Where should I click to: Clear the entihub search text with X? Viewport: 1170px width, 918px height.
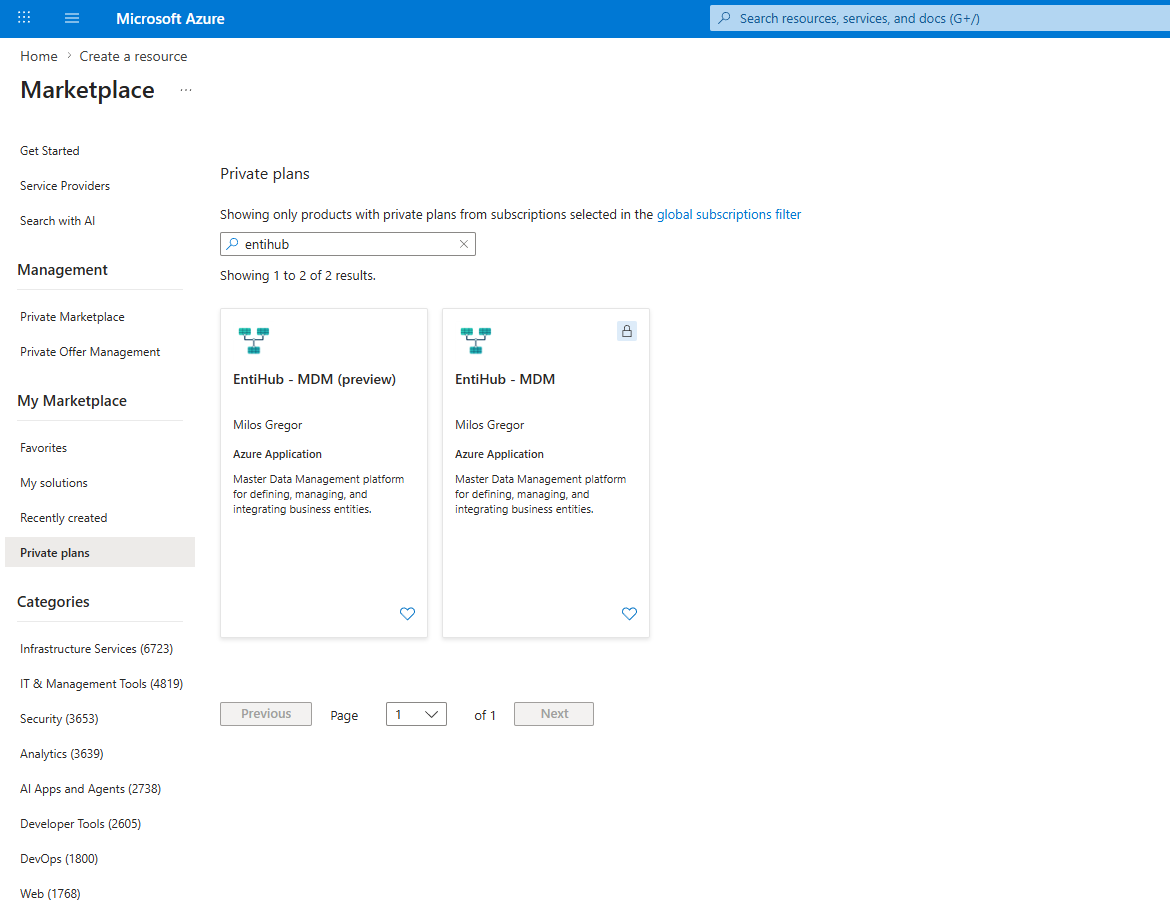click(463, 244)
